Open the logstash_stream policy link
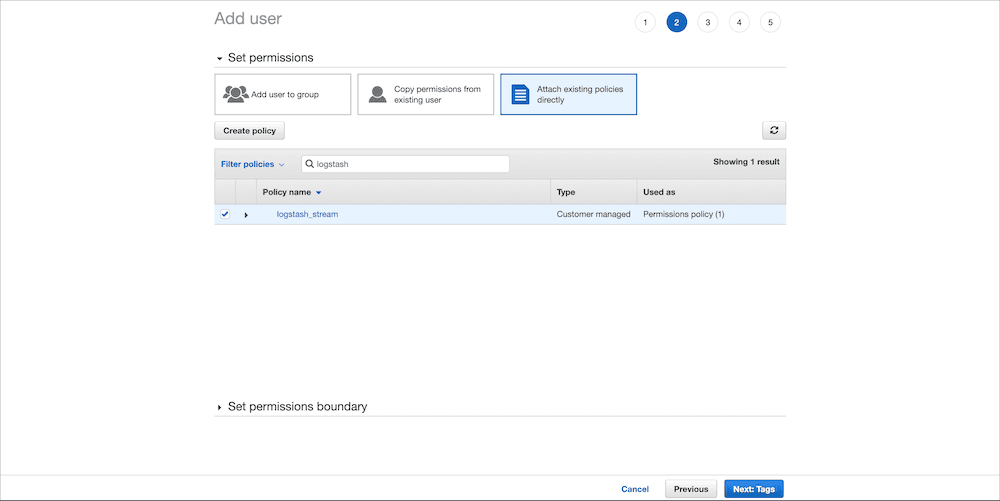This screenshot has height=501, width=1000. pyautogui.click(x=307, y=214)
